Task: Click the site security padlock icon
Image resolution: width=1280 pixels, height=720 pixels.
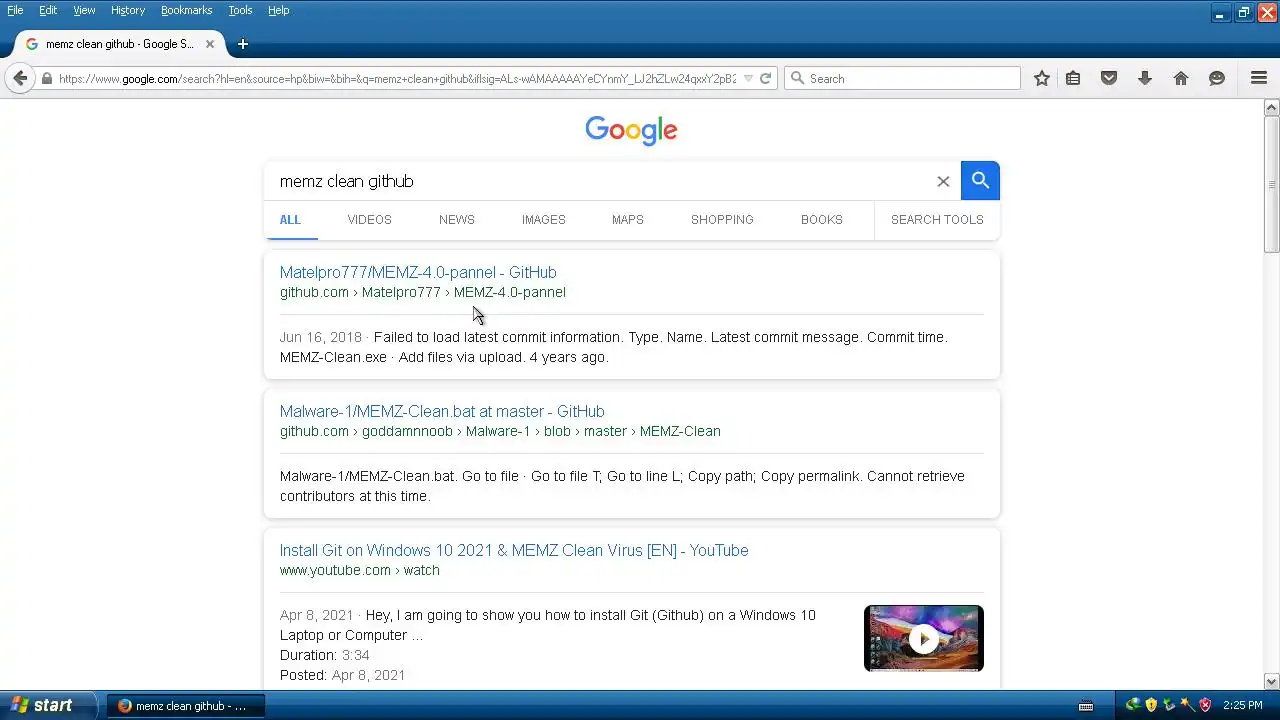Action: 47,79
